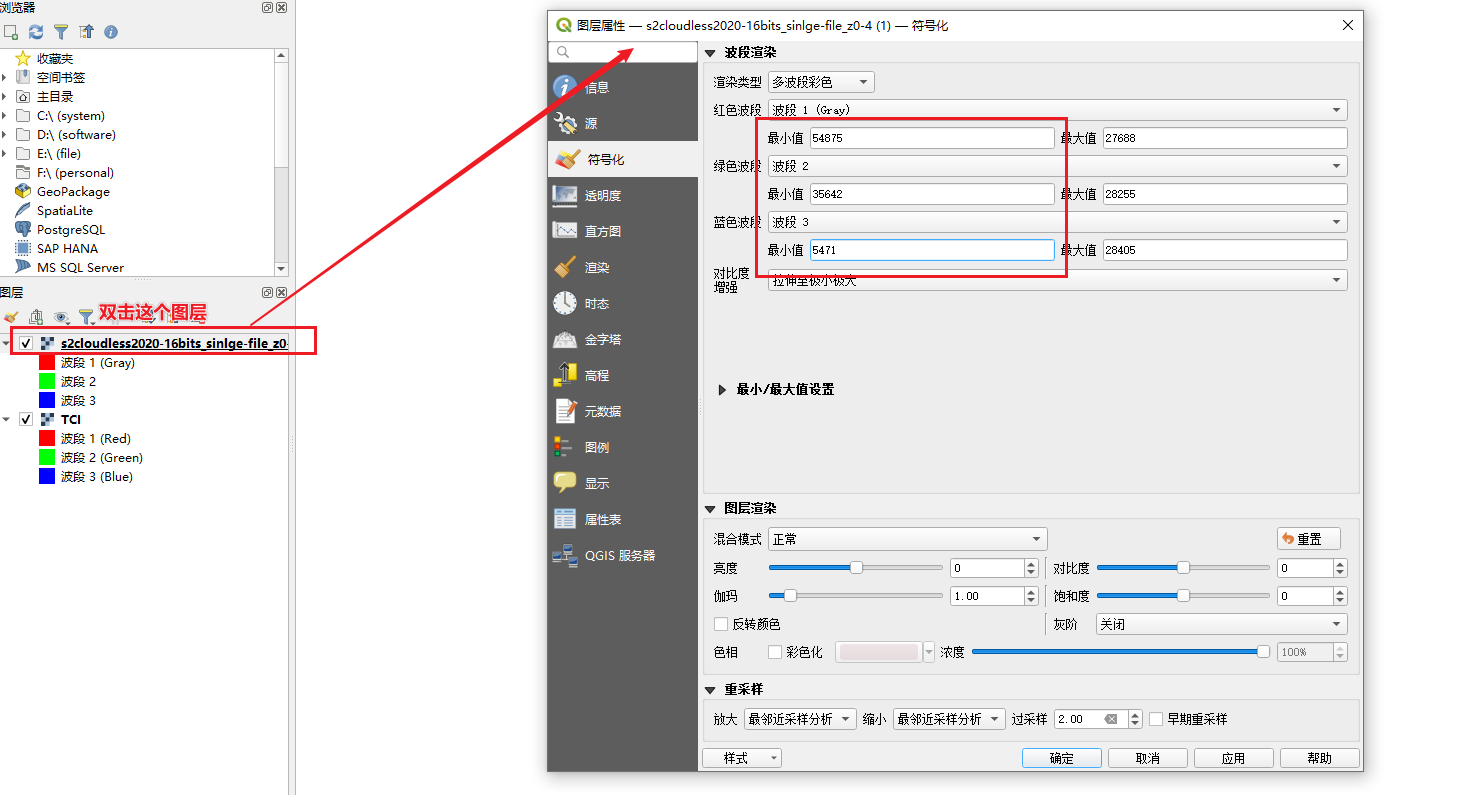The image size is (1478, 795).
Task: Collapse the TCI layer tree
Action: 6,420
